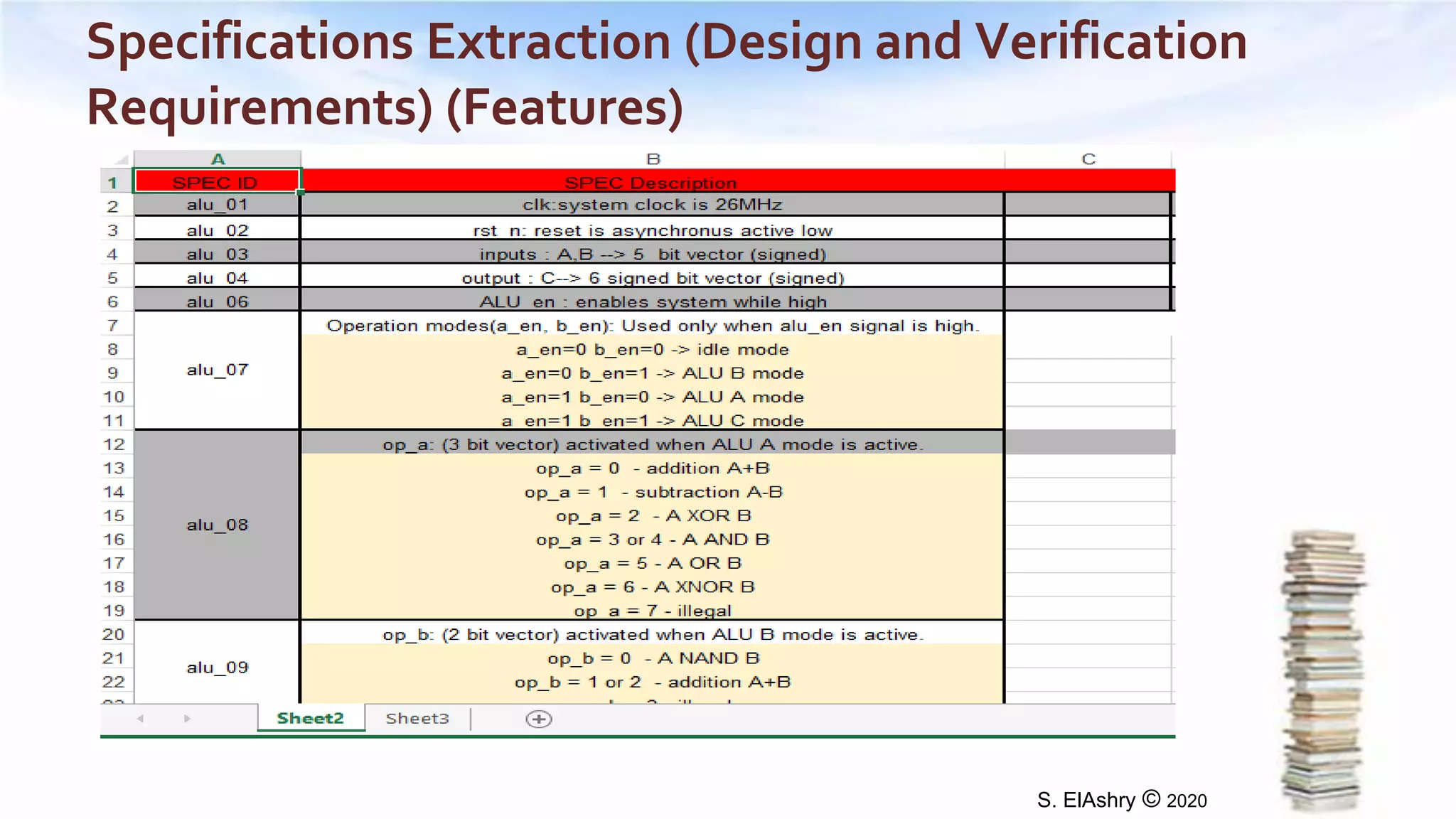Click the alu_01 cell
1456x819 pixels.
tap(217, 205)
